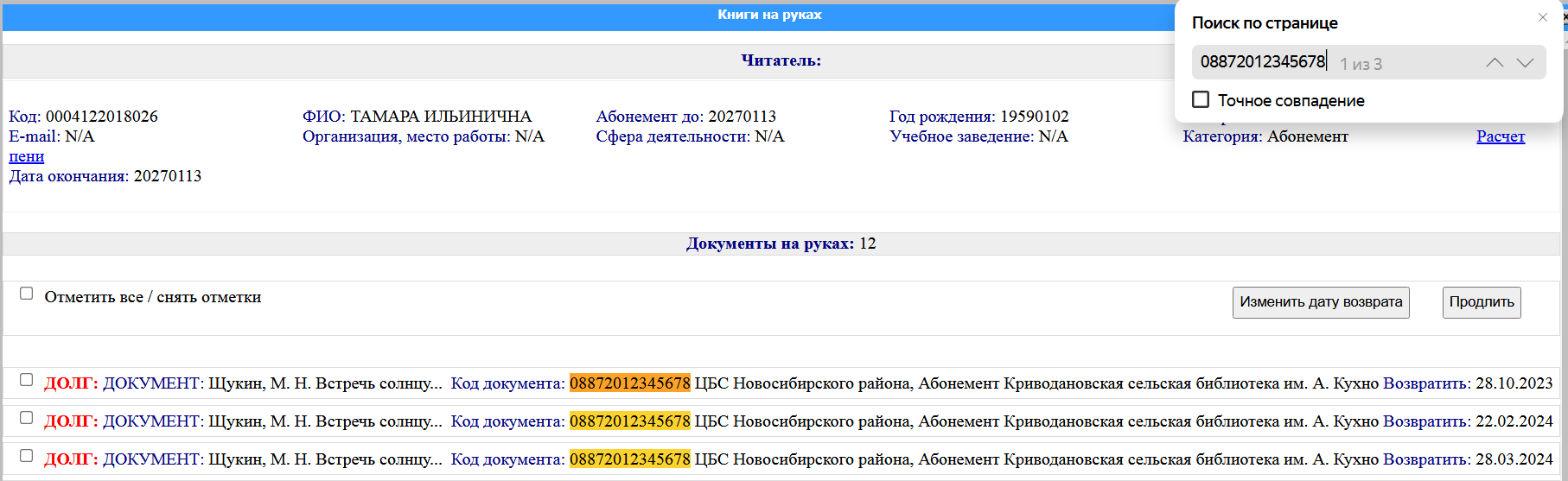Enable the Точное совпадение checkbox

pyautogui.click(x=1201, y=100)
